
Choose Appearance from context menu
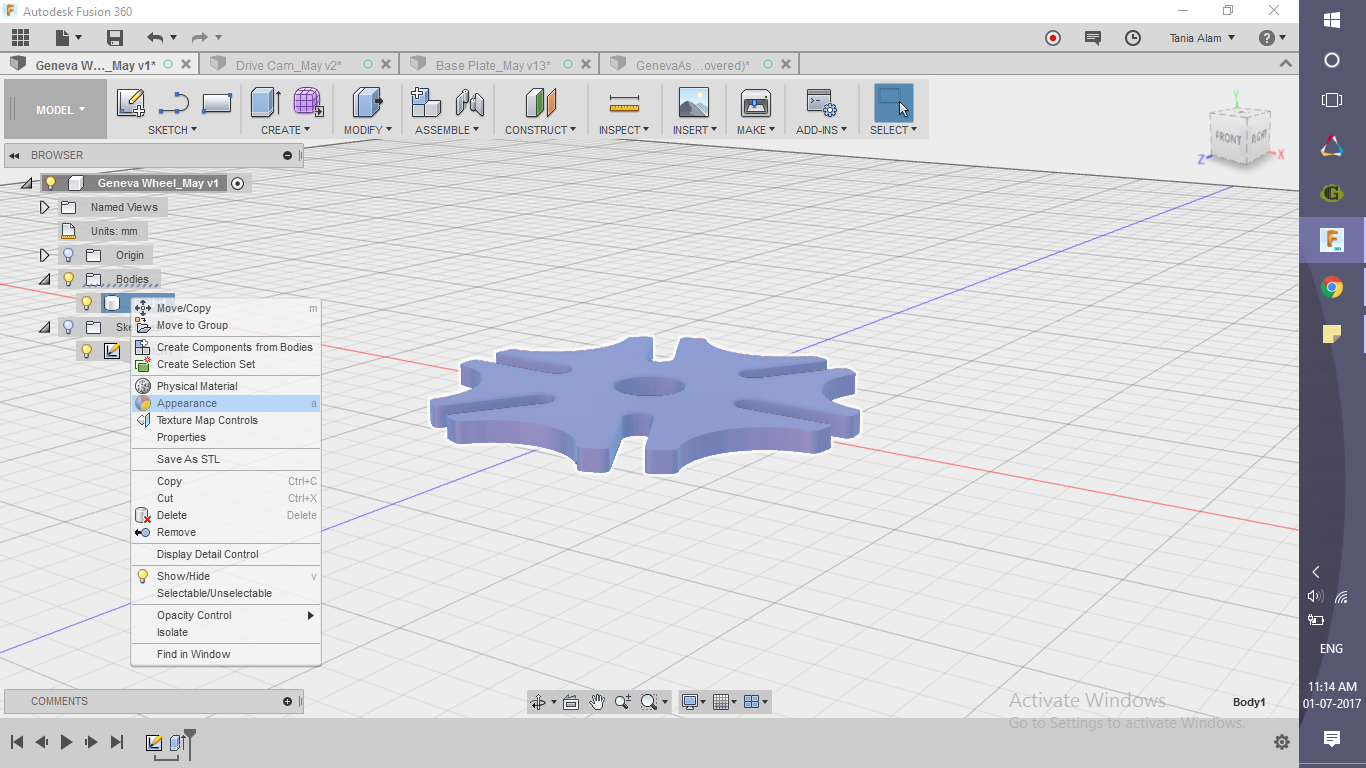[x=226, y=403]
